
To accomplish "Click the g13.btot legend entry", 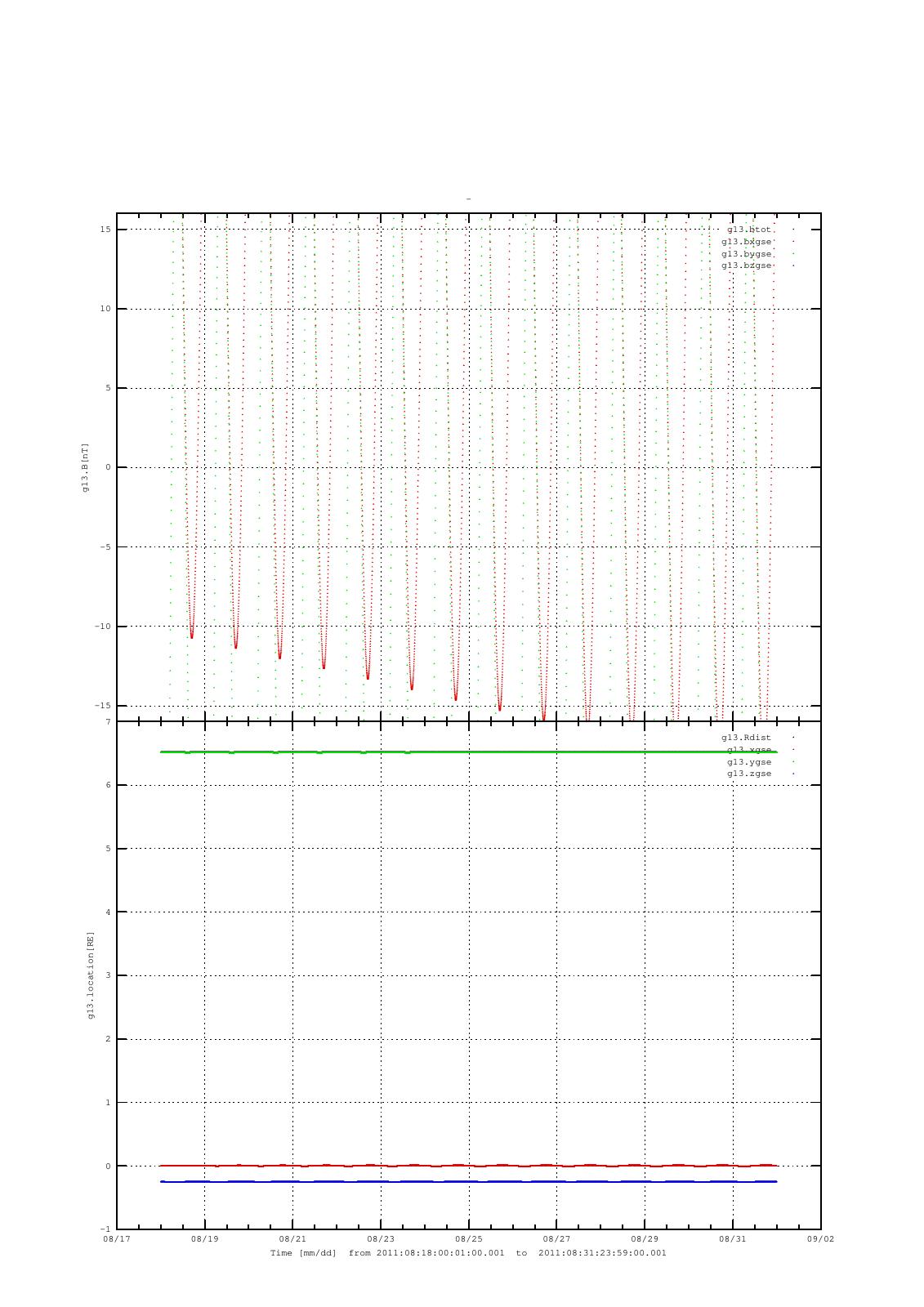I will (749, 230).
